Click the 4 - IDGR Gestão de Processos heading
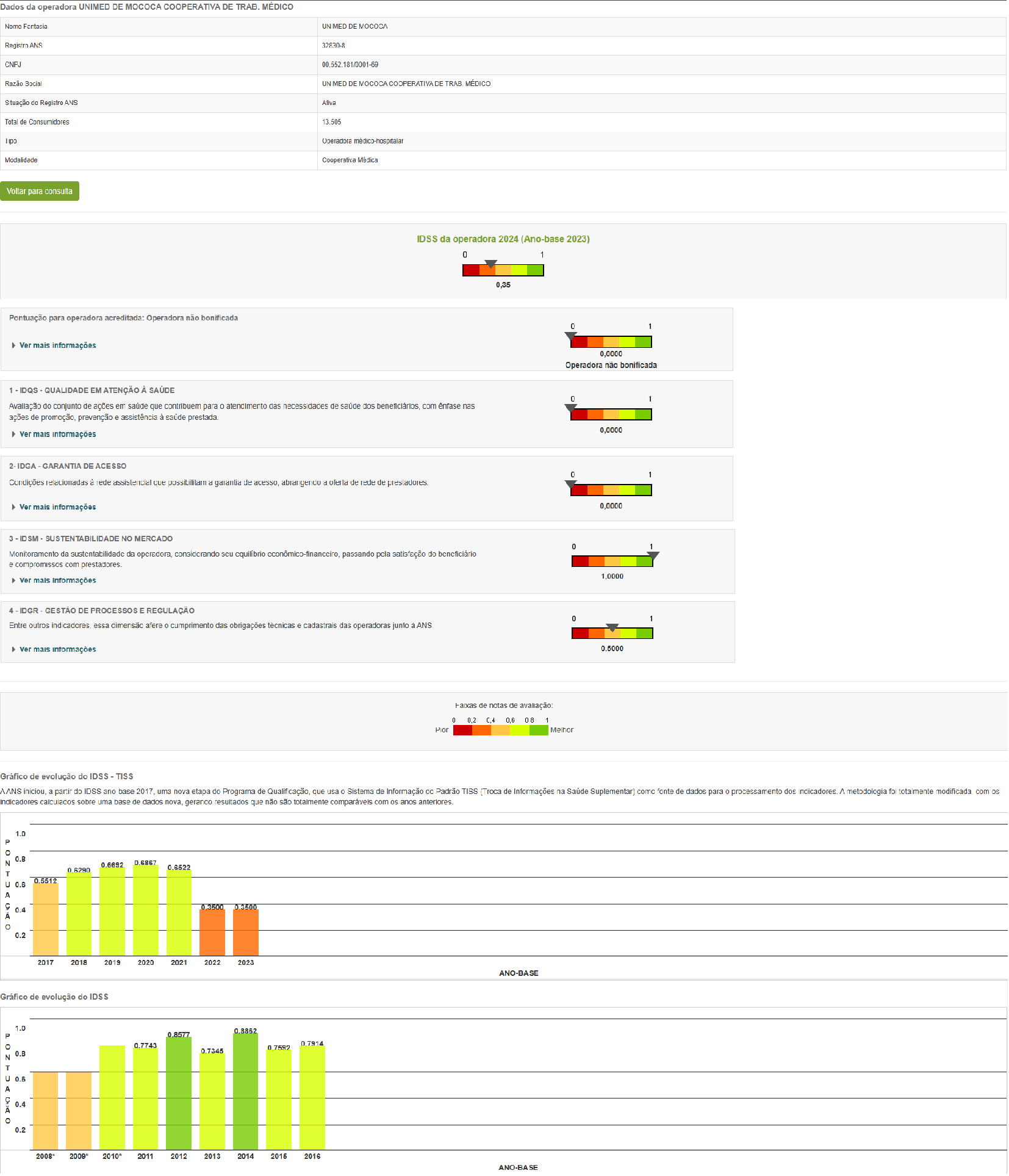The image size is (1009, 1176). click(x=102, y=611)
